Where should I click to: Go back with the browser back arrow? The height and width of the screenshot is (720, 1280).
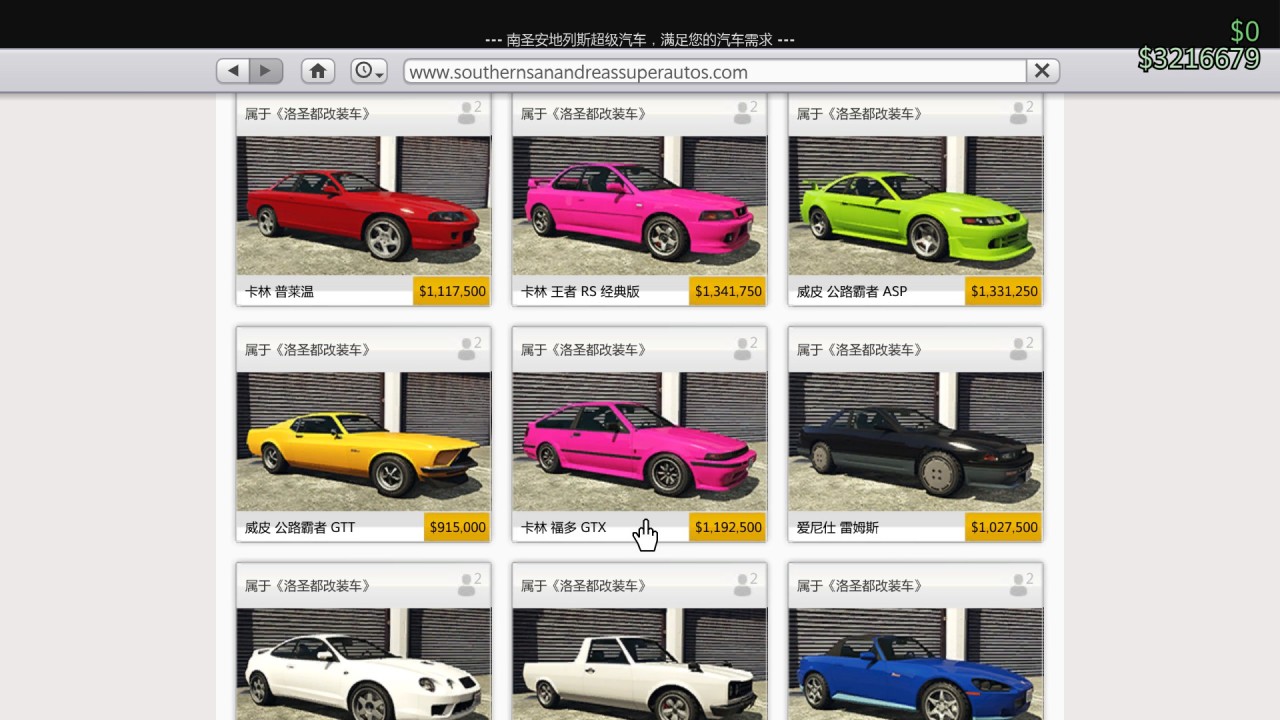233,71
